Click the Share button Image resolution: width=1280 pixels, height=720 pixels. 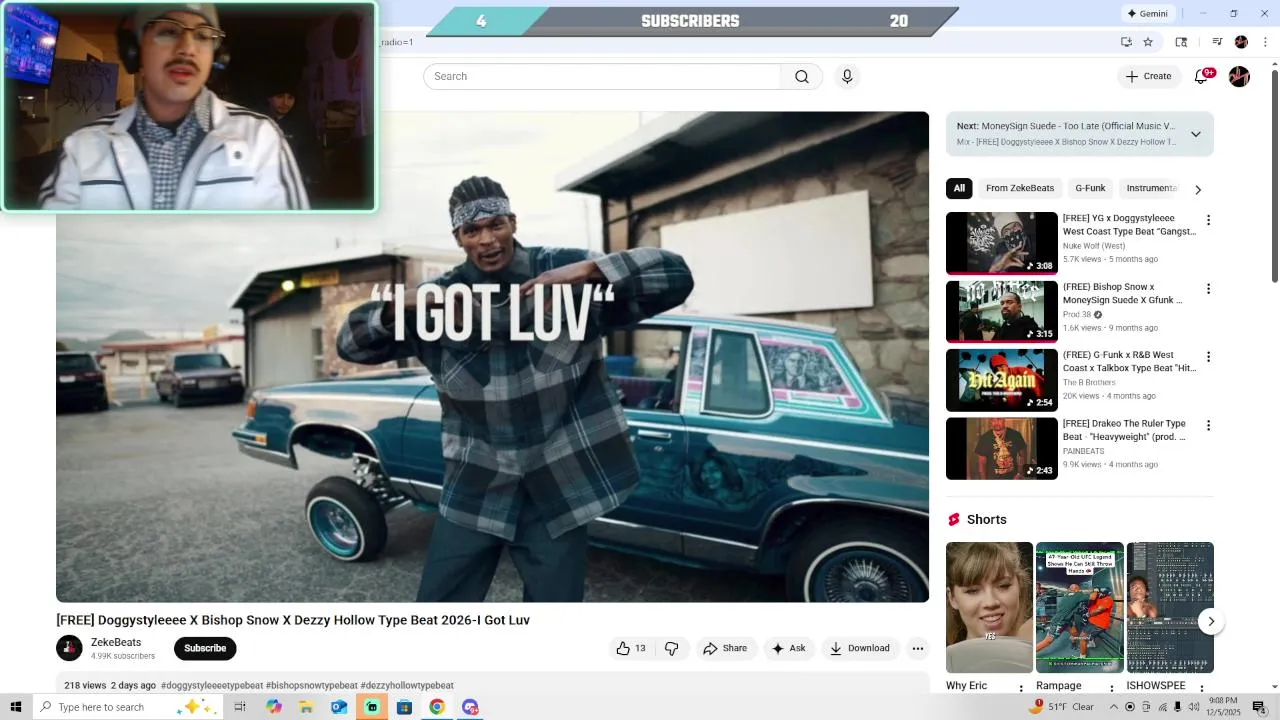tap(725, 648)
